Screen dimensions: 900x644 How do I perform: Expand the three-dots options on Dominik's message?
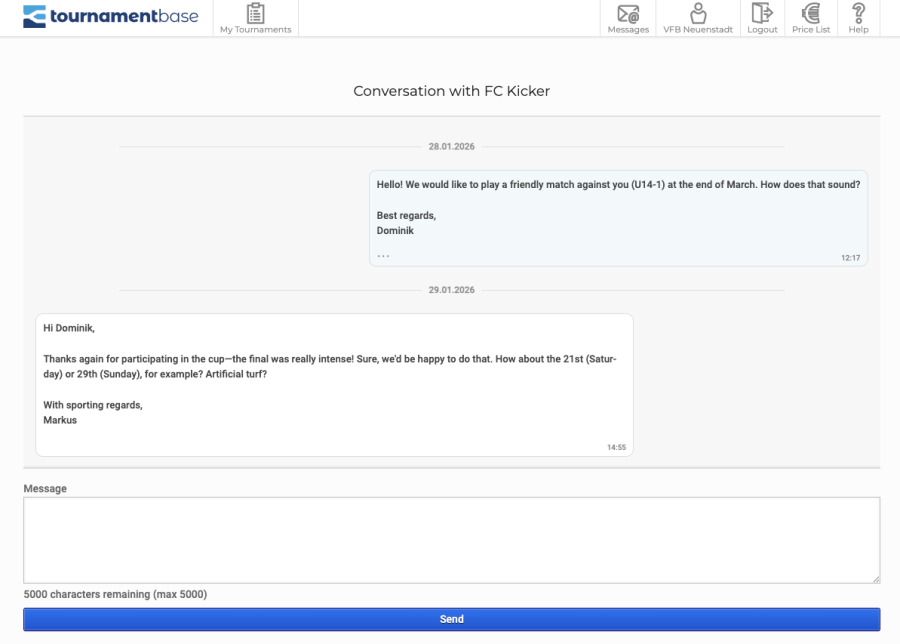(383, 256)
